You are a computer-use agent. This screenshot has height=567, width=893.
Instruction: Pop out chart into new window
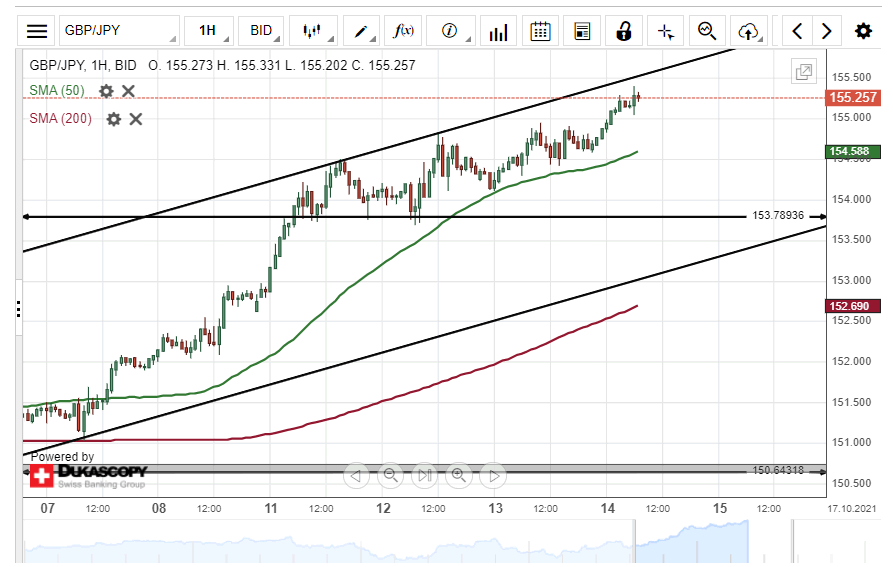(804, 72)
